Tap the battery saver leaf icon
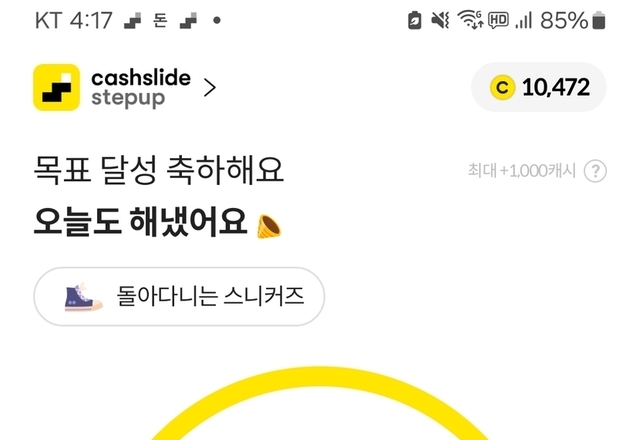Viewport: 640px width, 440px height. click(x=414, y=20)
